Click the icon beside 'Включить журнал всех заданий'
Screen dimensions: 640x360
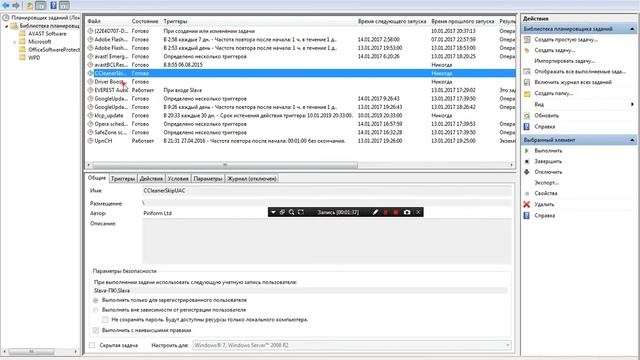point(527,82)
